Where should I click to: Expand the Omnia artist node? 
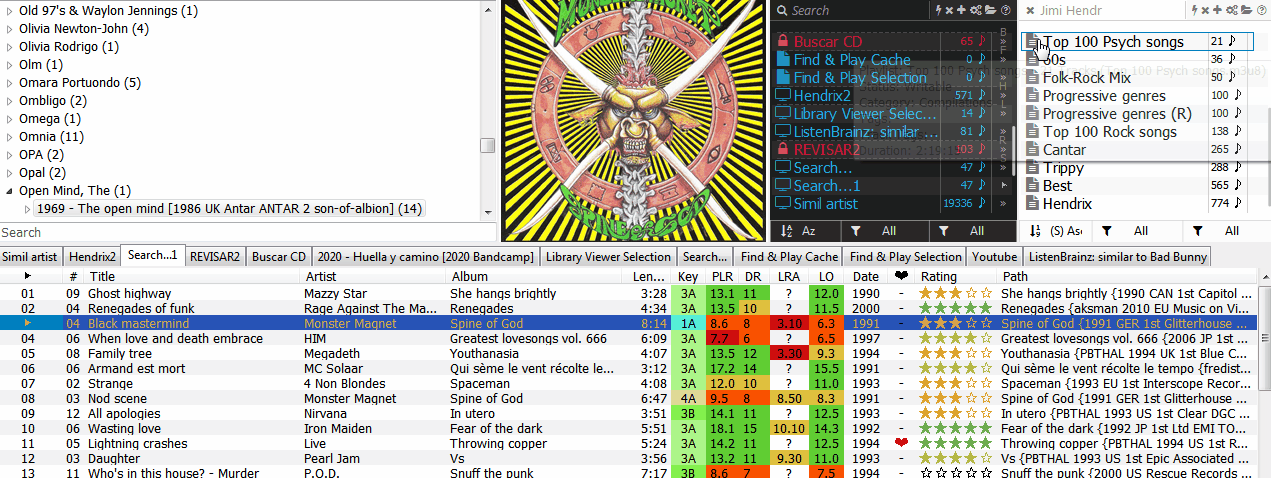(x=10, y=137)
